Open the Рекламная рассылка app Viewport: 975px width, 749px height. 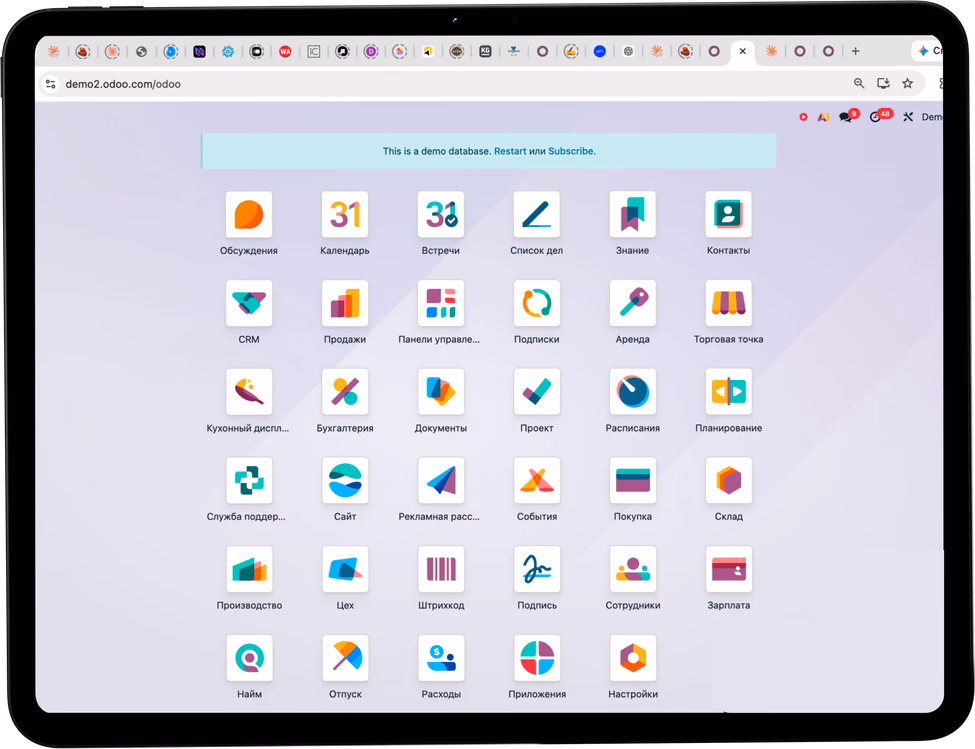tap(441, 480)
